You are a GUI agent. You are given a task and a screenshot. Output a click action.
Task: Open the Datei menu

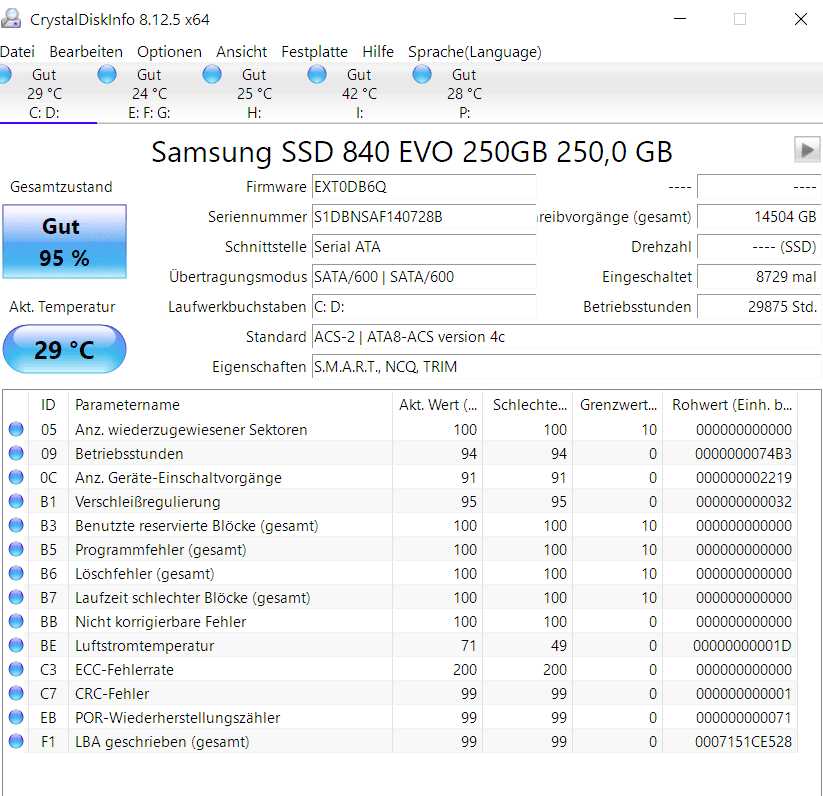[x=17, y=52]
